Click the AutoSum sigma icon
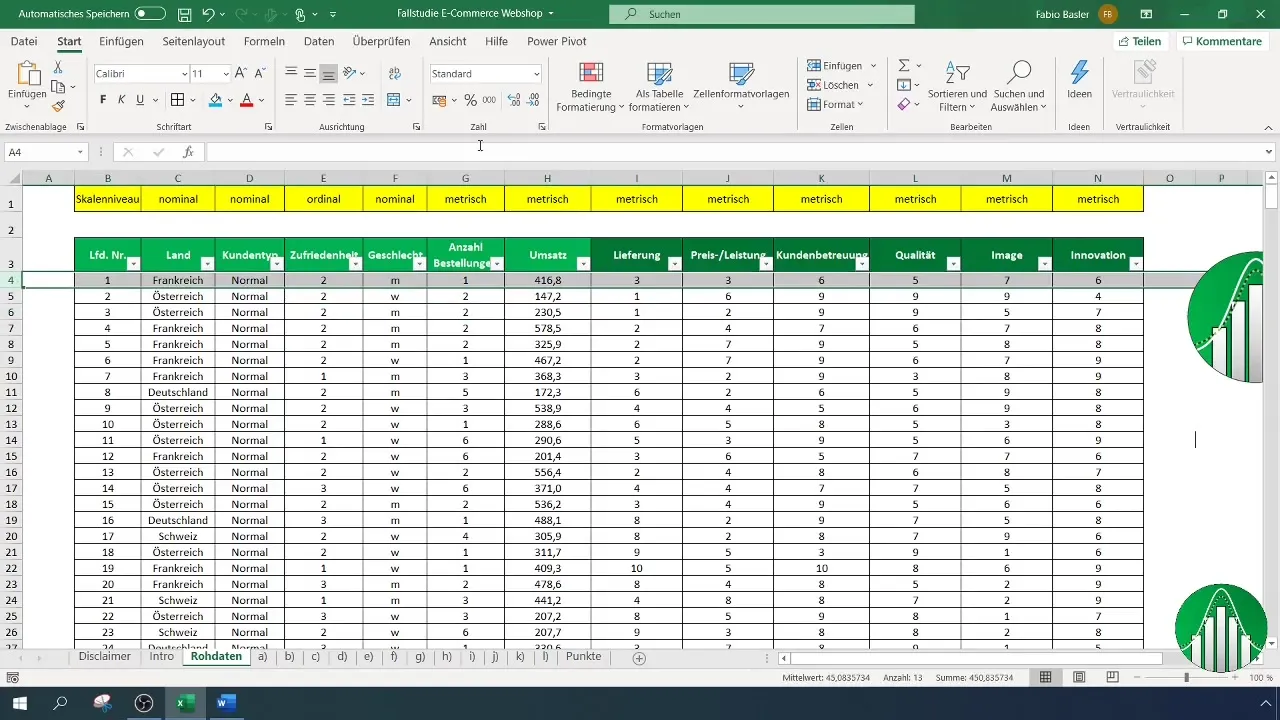This screenshot has height=720, width=1280. 904,66
